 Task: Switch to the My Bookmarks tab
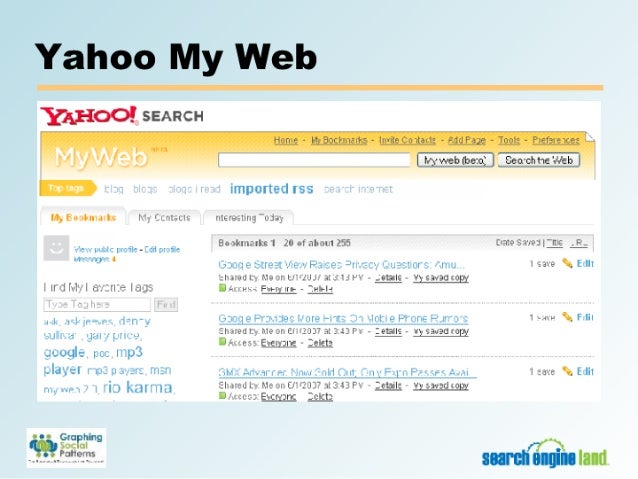83,217
